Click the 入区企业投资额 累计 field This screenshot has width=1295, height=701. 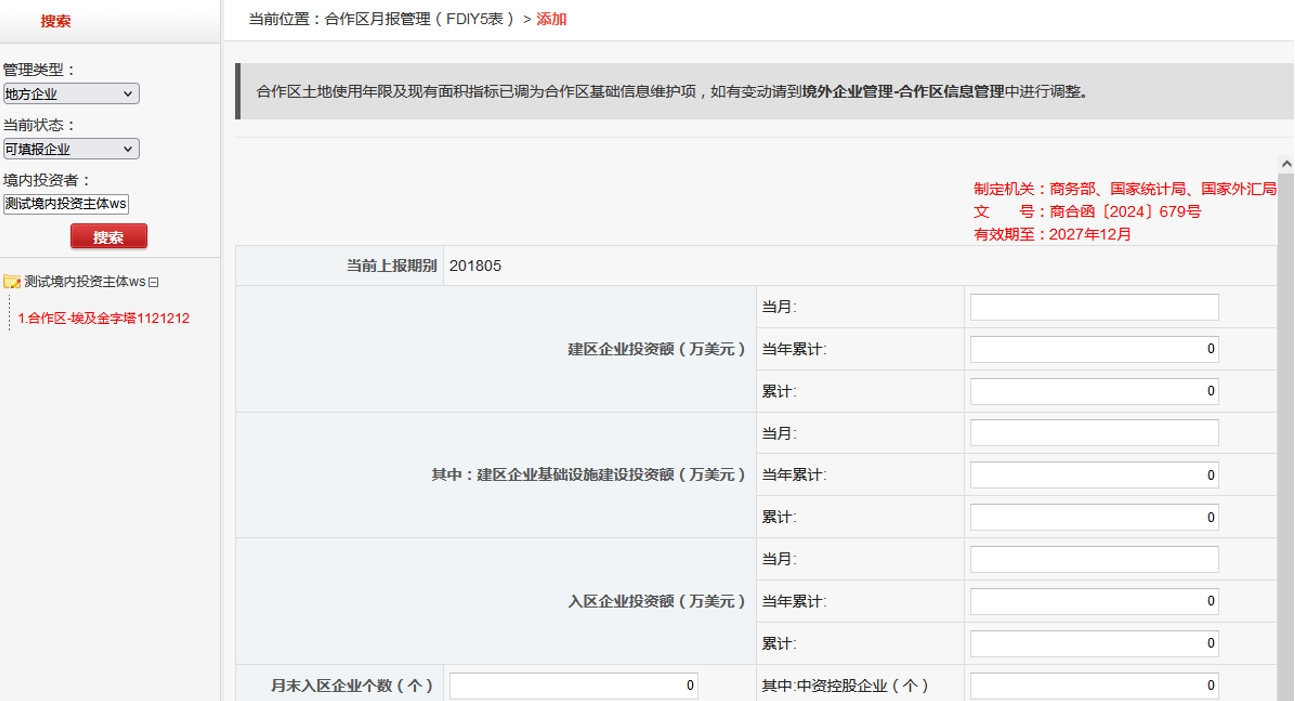pyautogui.click(x=1094, y=643)
